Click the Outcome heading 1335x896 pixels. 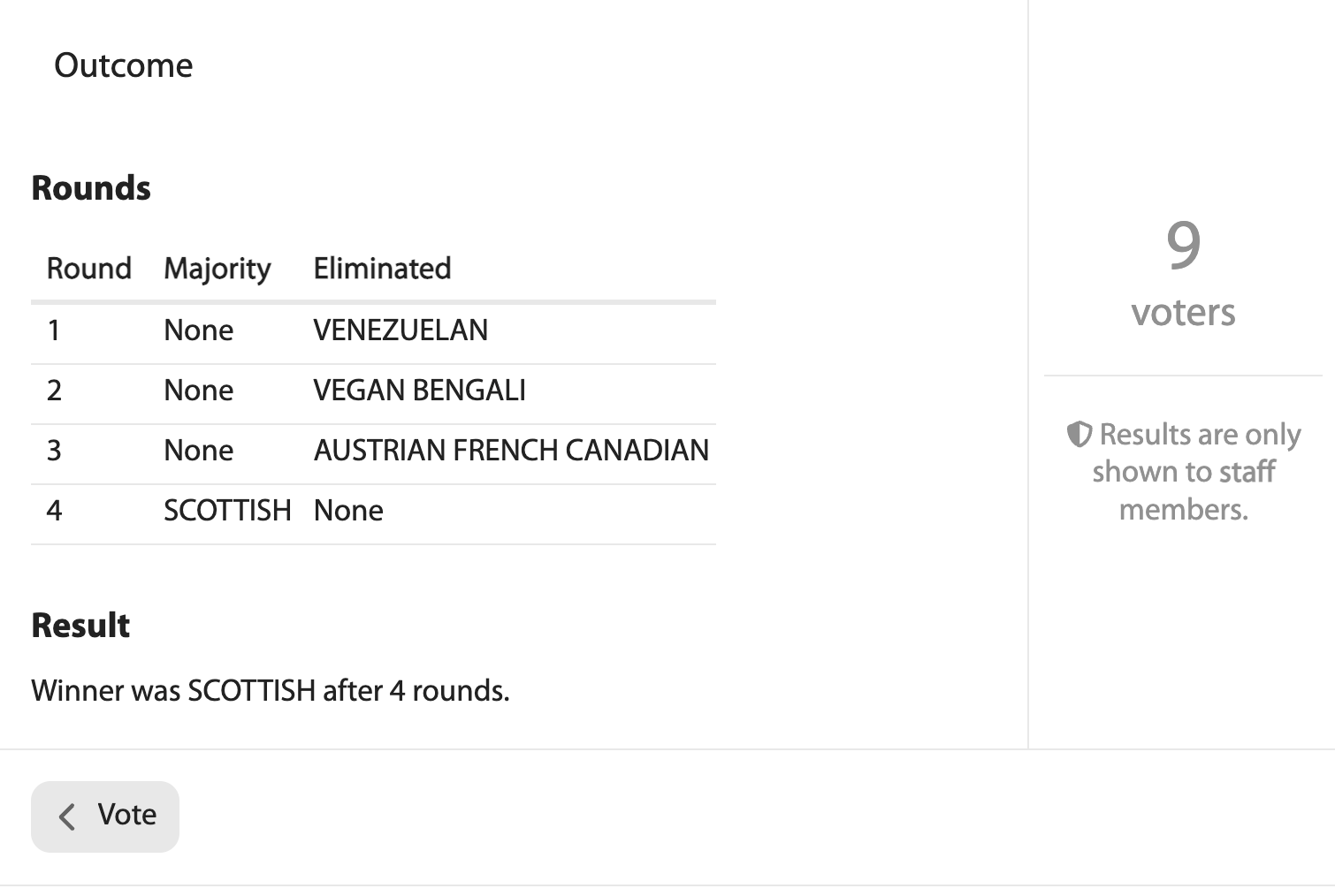pos(123,65)
